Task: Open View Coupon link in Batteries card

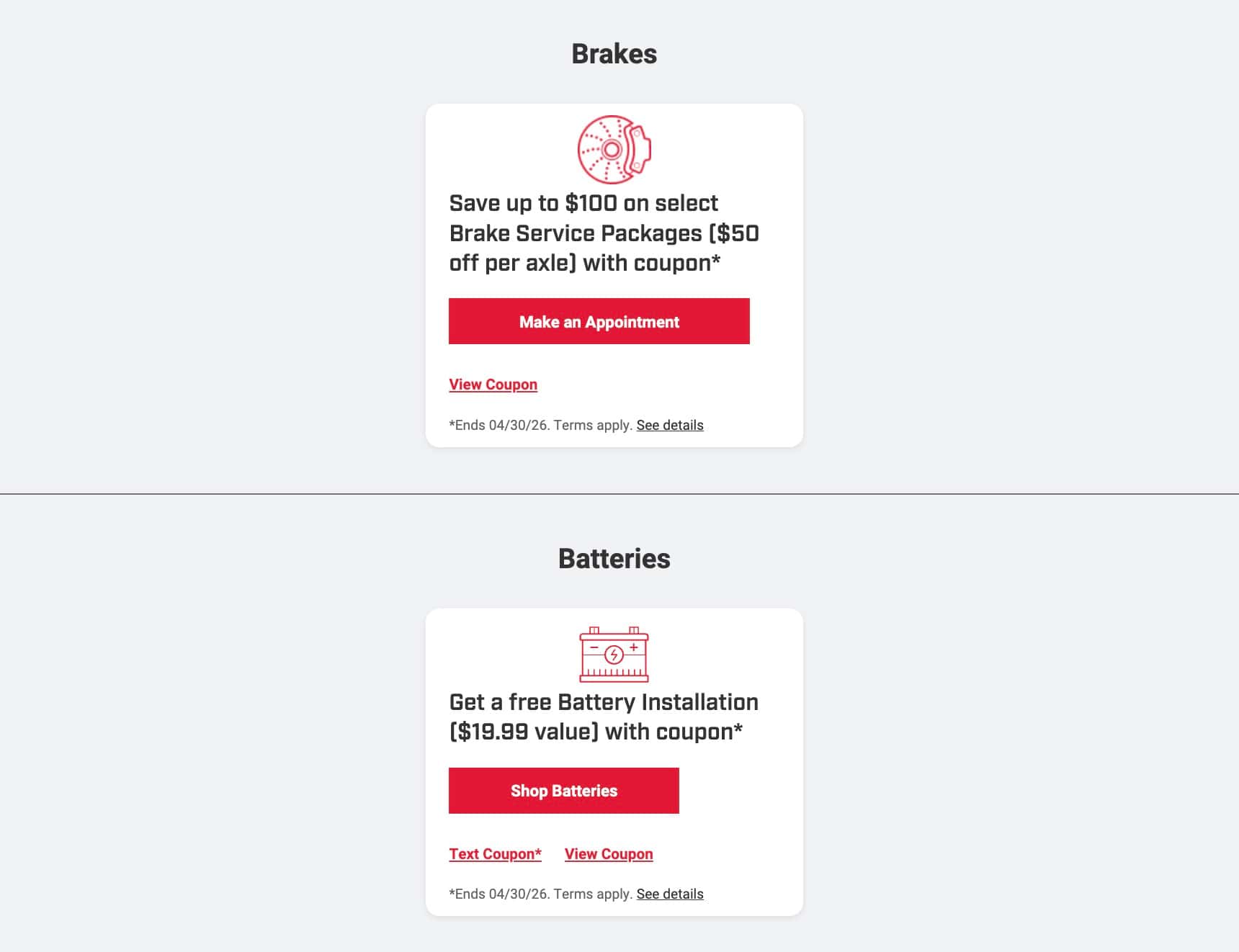Action: [608, 854]
